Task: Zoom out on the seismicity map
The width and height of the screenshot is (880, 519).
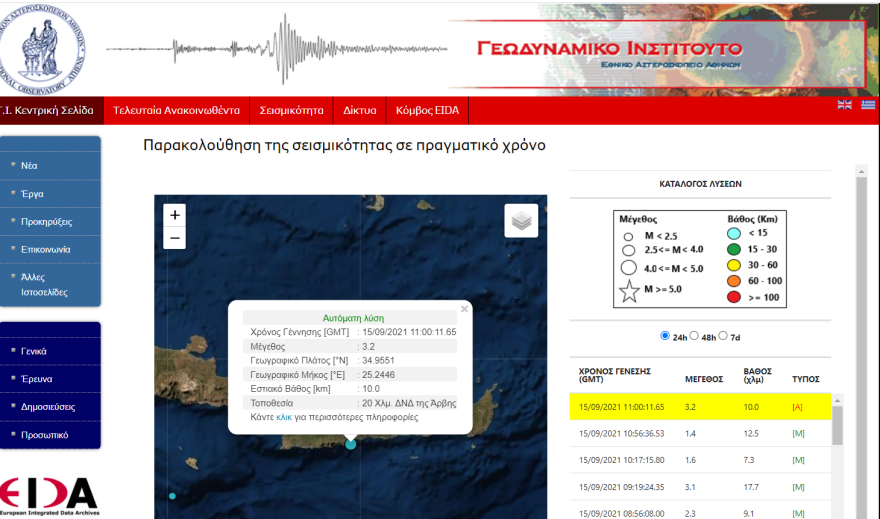Action: pos(175,238)
